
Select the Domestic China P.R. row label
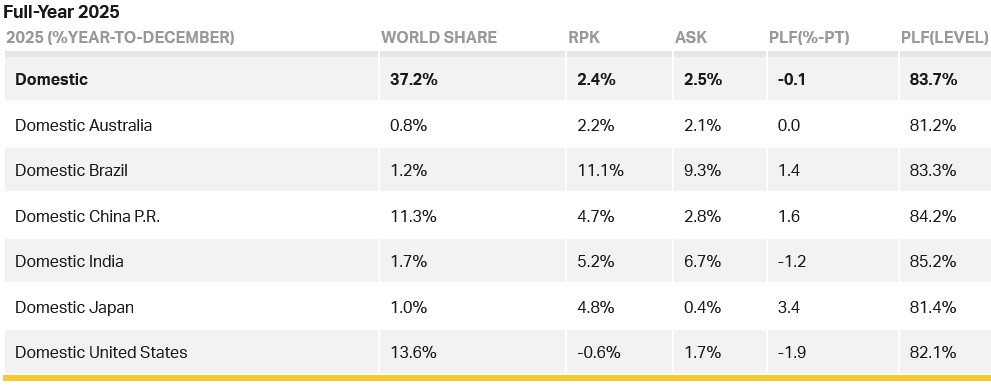pyautogui.click(x=88, y=216)
